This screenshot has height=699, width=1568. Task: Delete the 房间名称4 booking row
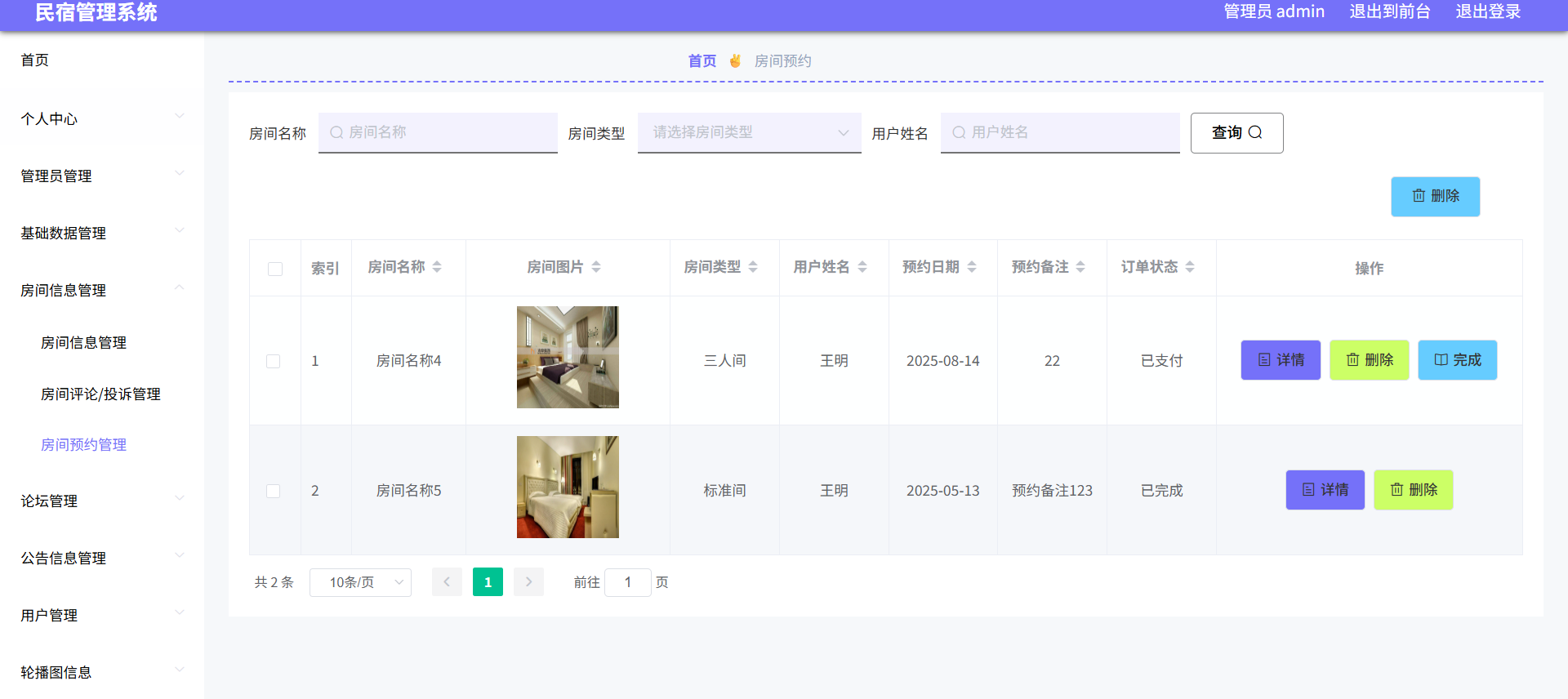tap(1370, 360)
